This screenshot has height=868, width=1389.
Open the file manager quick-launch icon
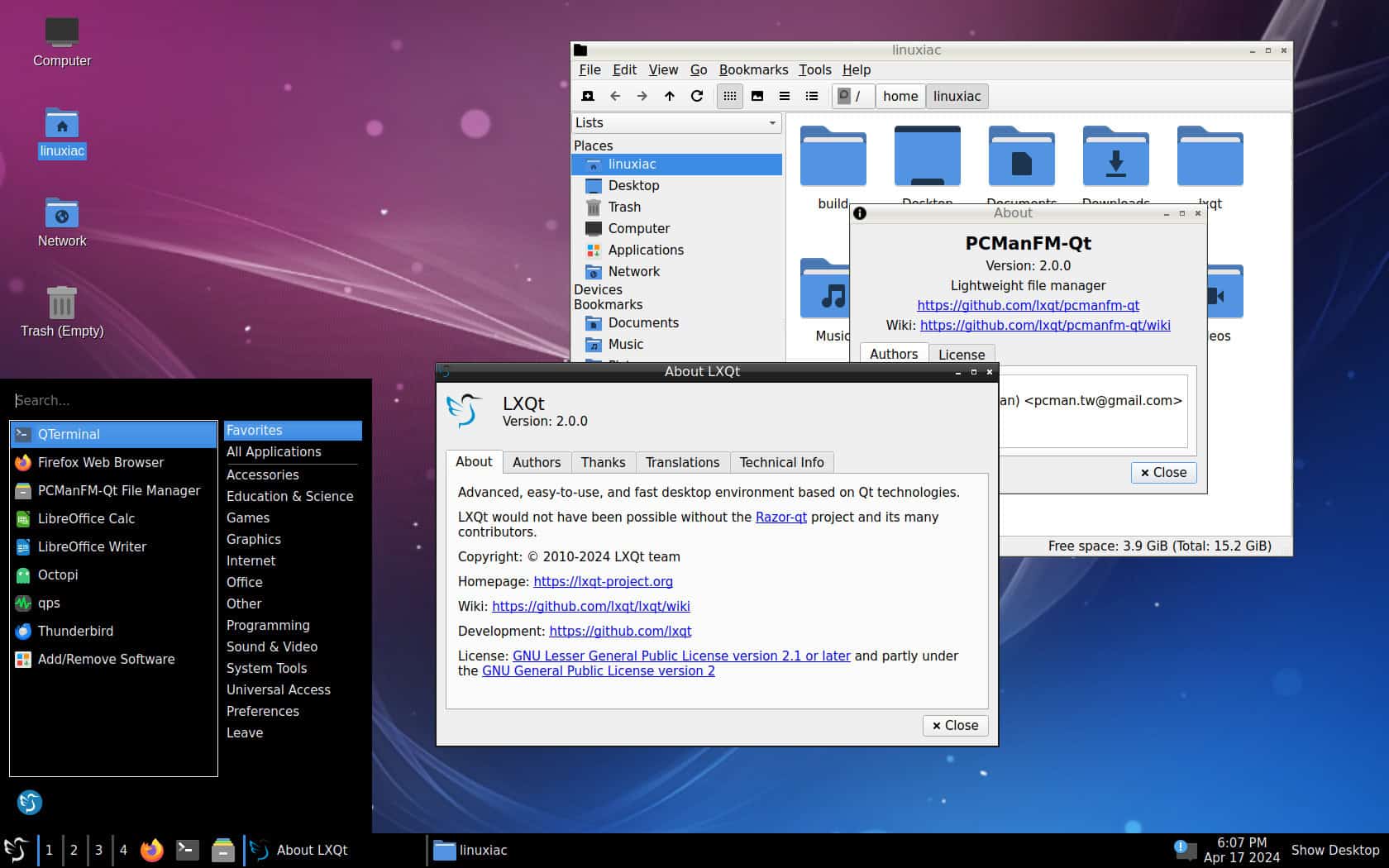coord(222,850)
